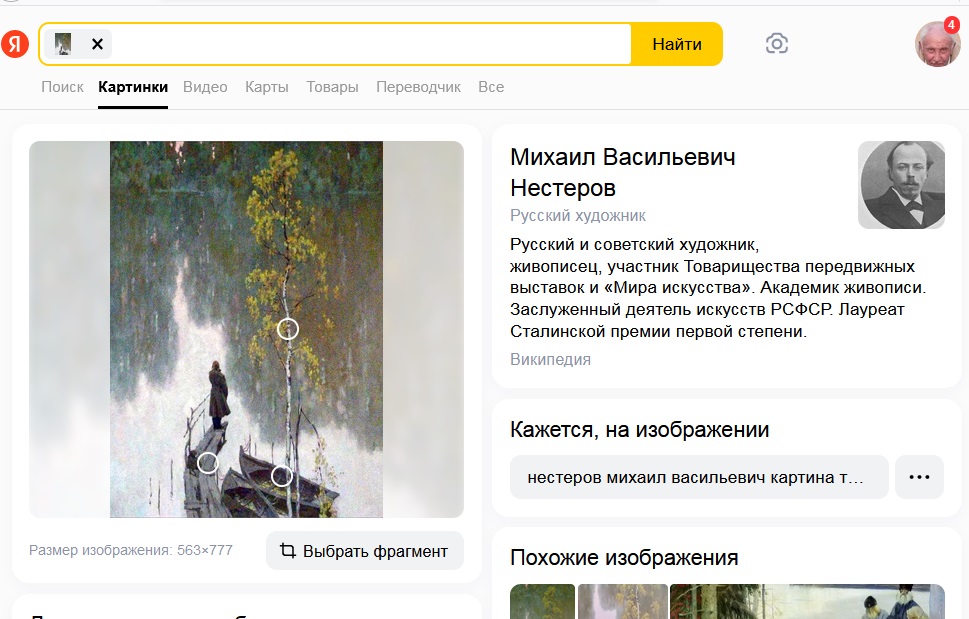Select the object marker on the birch tree
This screenshot has width=969, height=619.
pos(288,329)
